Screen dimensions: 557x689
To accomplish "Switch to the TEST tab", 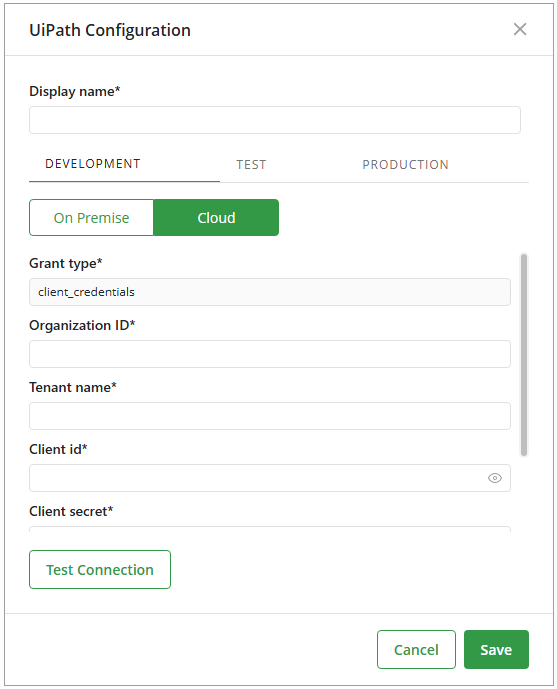I will point(251,165).
